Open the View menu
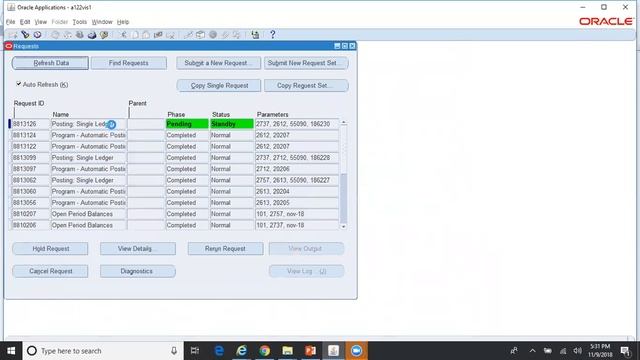 coord(40,22)
